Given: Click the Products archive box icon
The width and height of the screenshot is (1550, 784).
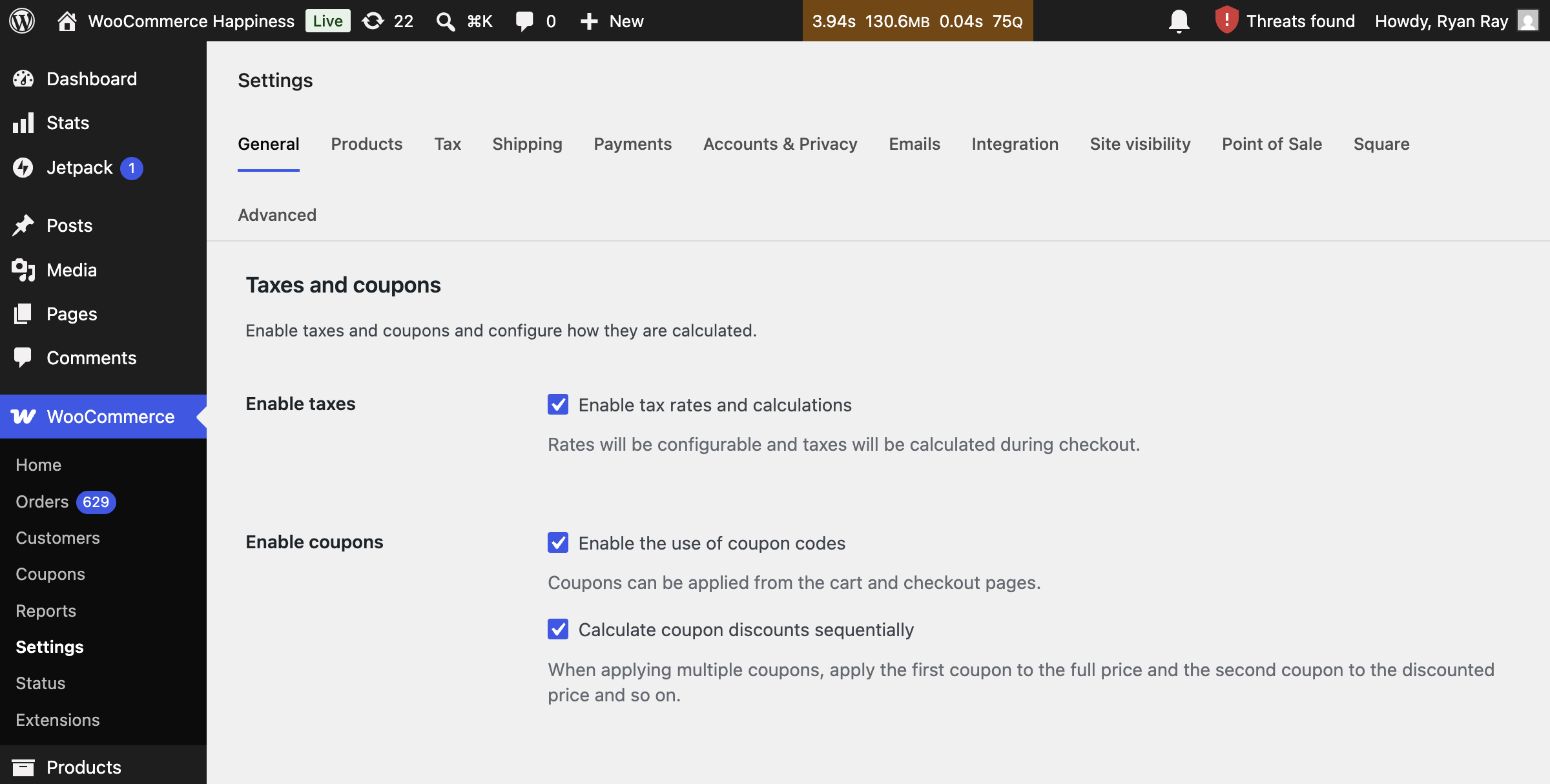Looking at the screenshot, I should pyautogui.click(x=23, y=767).
